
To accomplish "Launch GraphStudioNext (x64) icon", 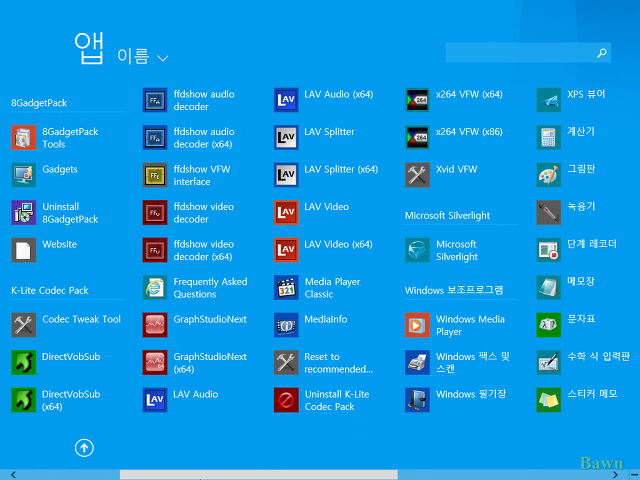I will pos(155,362).
